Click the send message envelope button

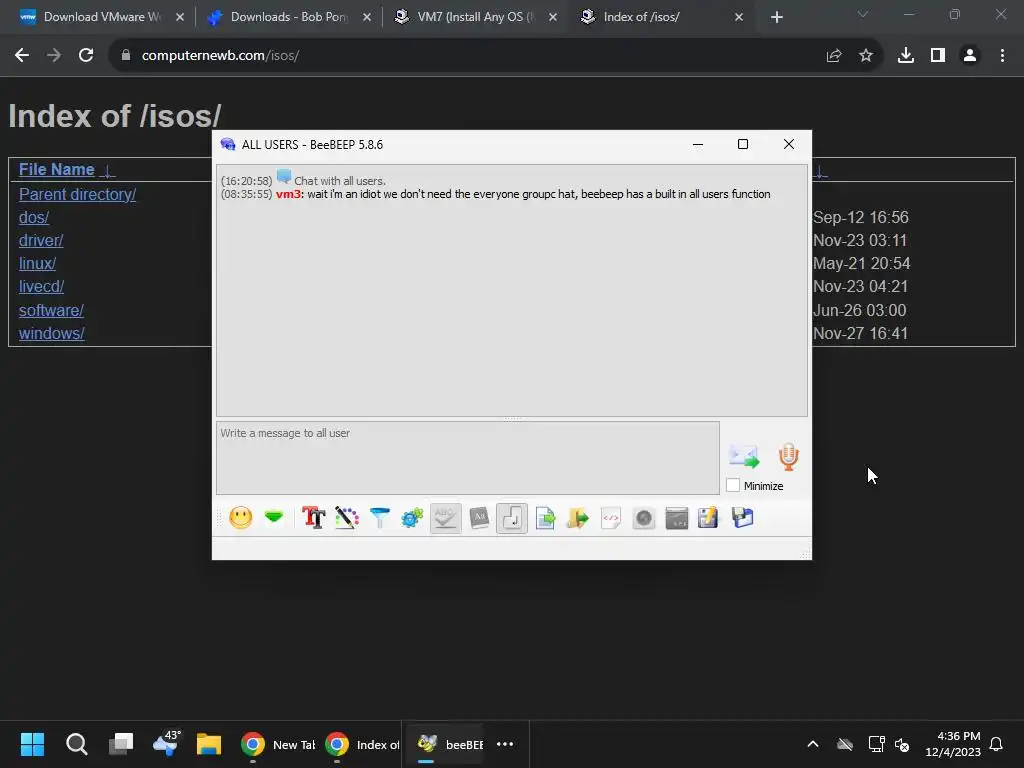[744, 456]
